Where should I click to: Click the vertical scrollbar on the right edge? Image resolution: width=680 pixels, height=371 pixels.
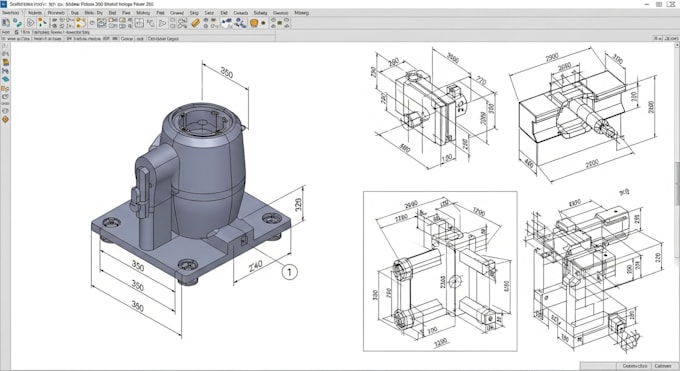click(677, 204)
